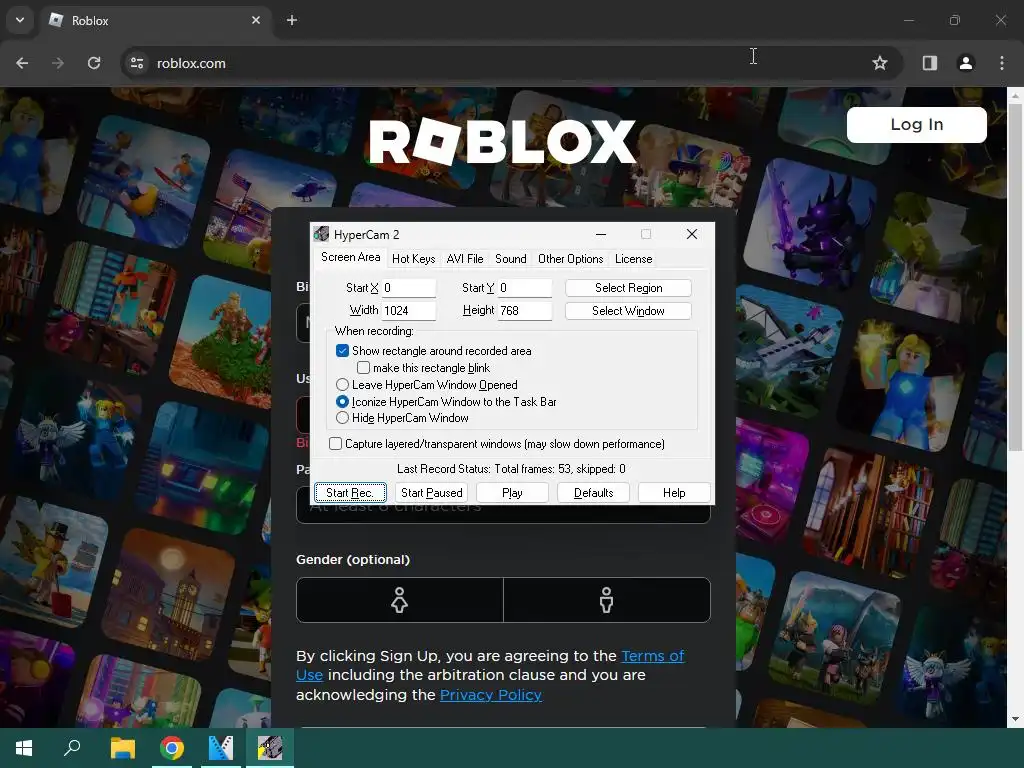The image size is (1024, 768).
Task: Open Chrome three-dot menu
Action: click(1002, 63)
